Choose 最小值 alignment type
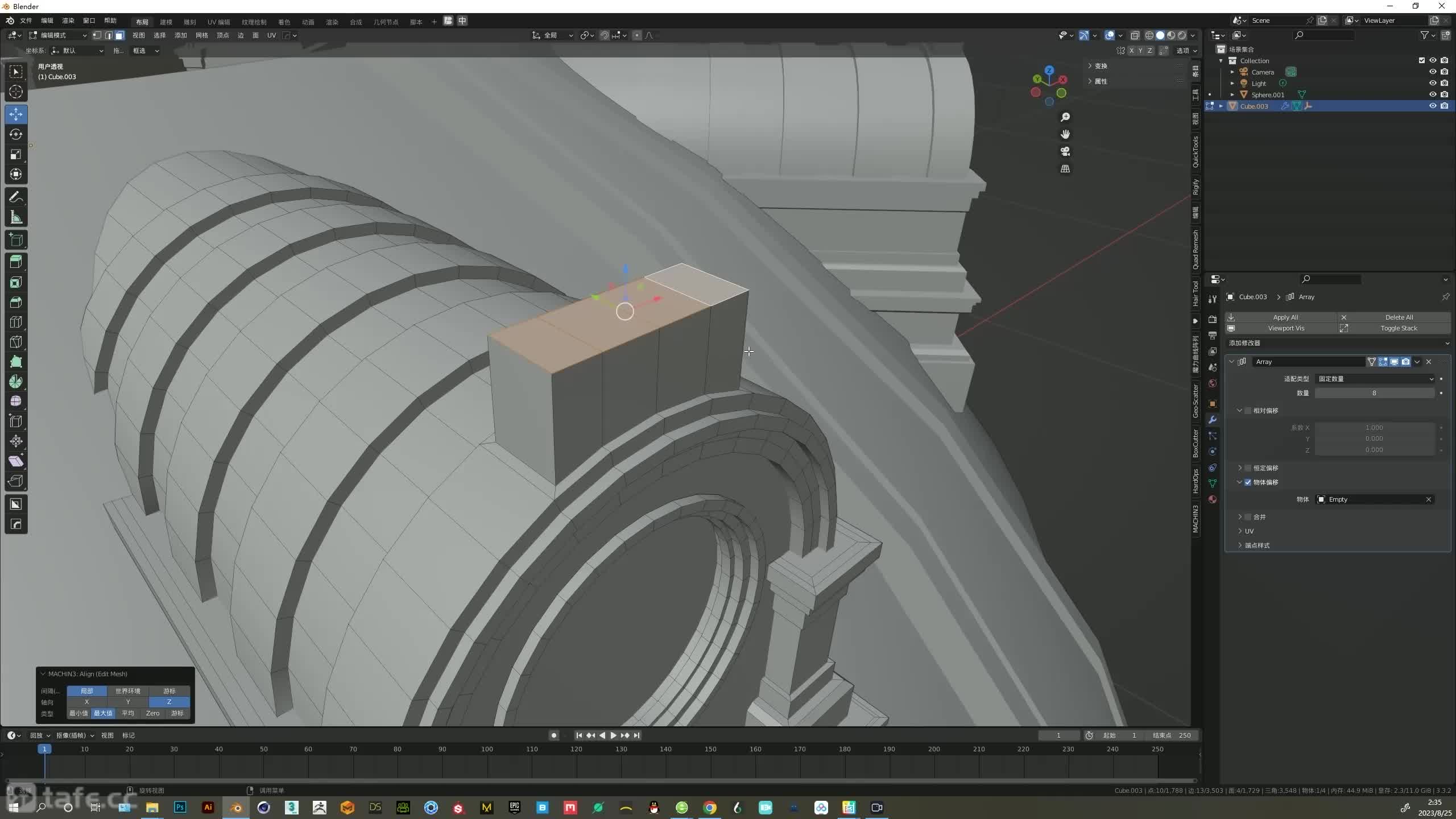The width and height of the screenshot is (1456, 819). click(78, 713)
